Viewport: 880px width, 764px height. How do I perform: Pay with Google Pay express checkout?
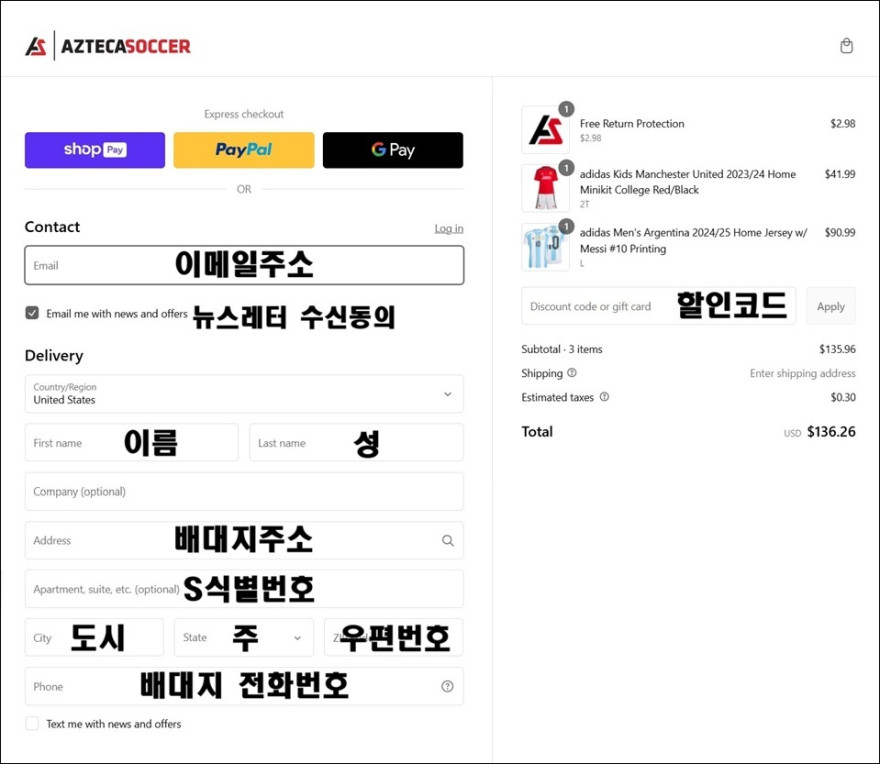(x=393, y=150)
